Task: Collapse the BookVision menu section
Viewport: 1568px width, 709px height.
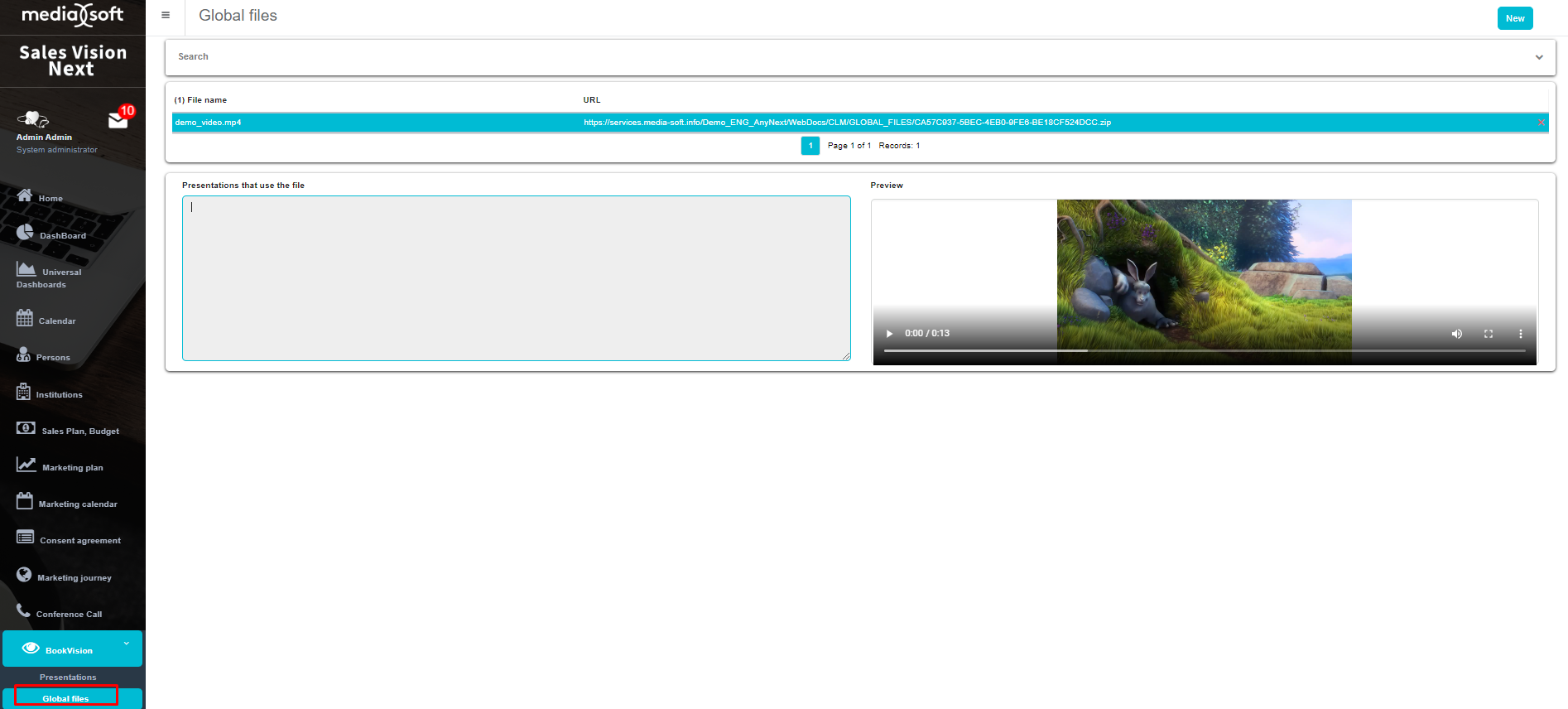Action: point(127,644)
